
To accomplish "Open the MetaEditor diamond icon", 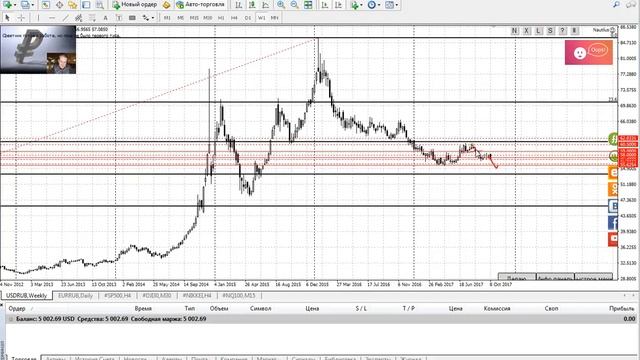I will 166,5.
